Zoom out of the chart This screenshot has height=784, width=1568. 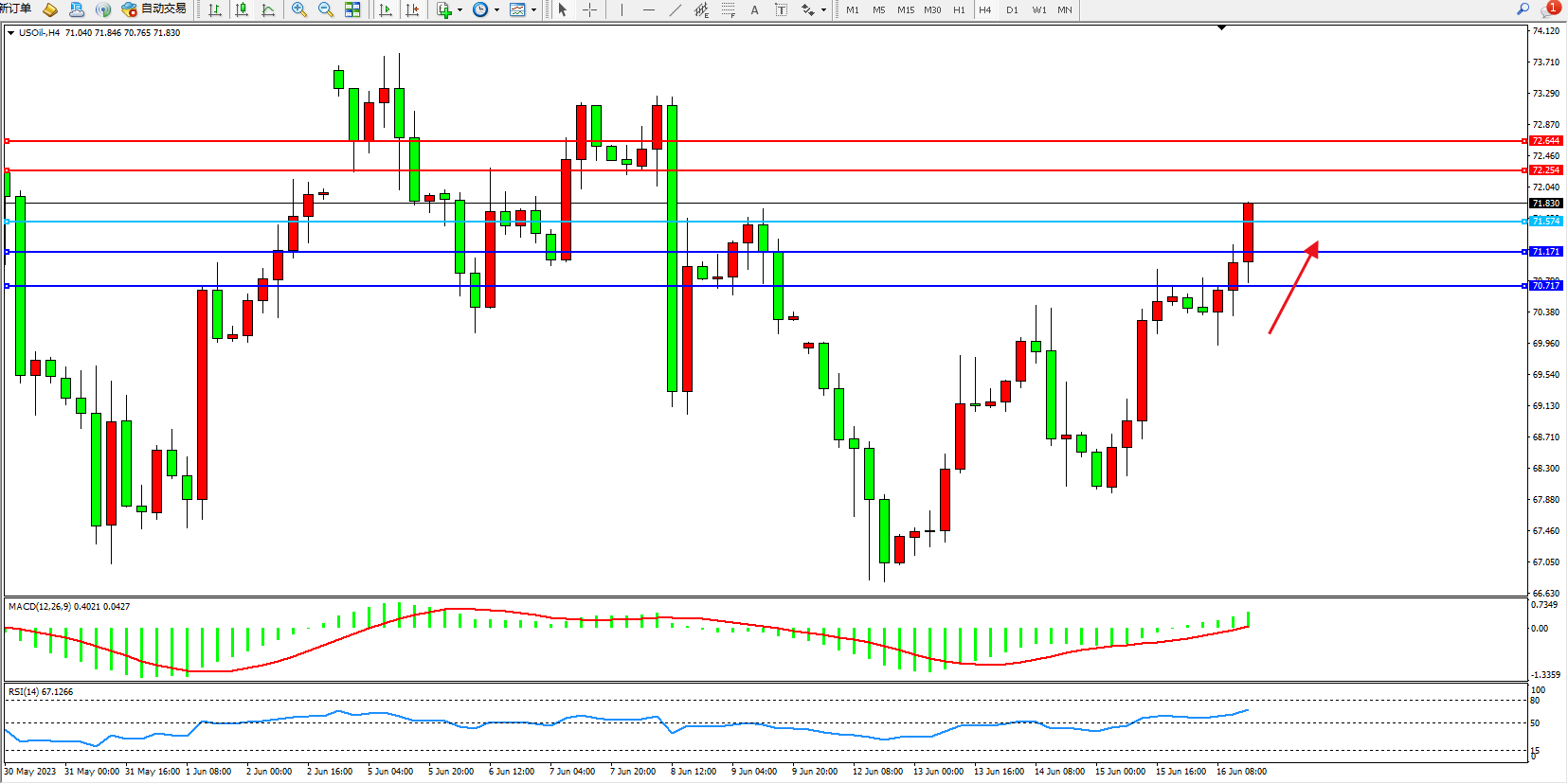[326, 9]
